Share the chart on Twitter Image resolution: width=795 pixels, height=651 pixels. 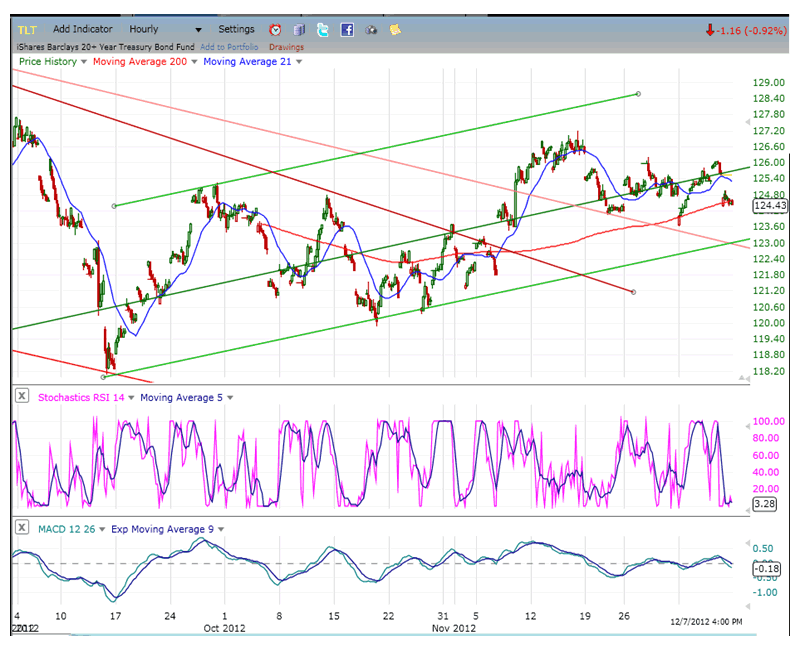tap(323, 30)
